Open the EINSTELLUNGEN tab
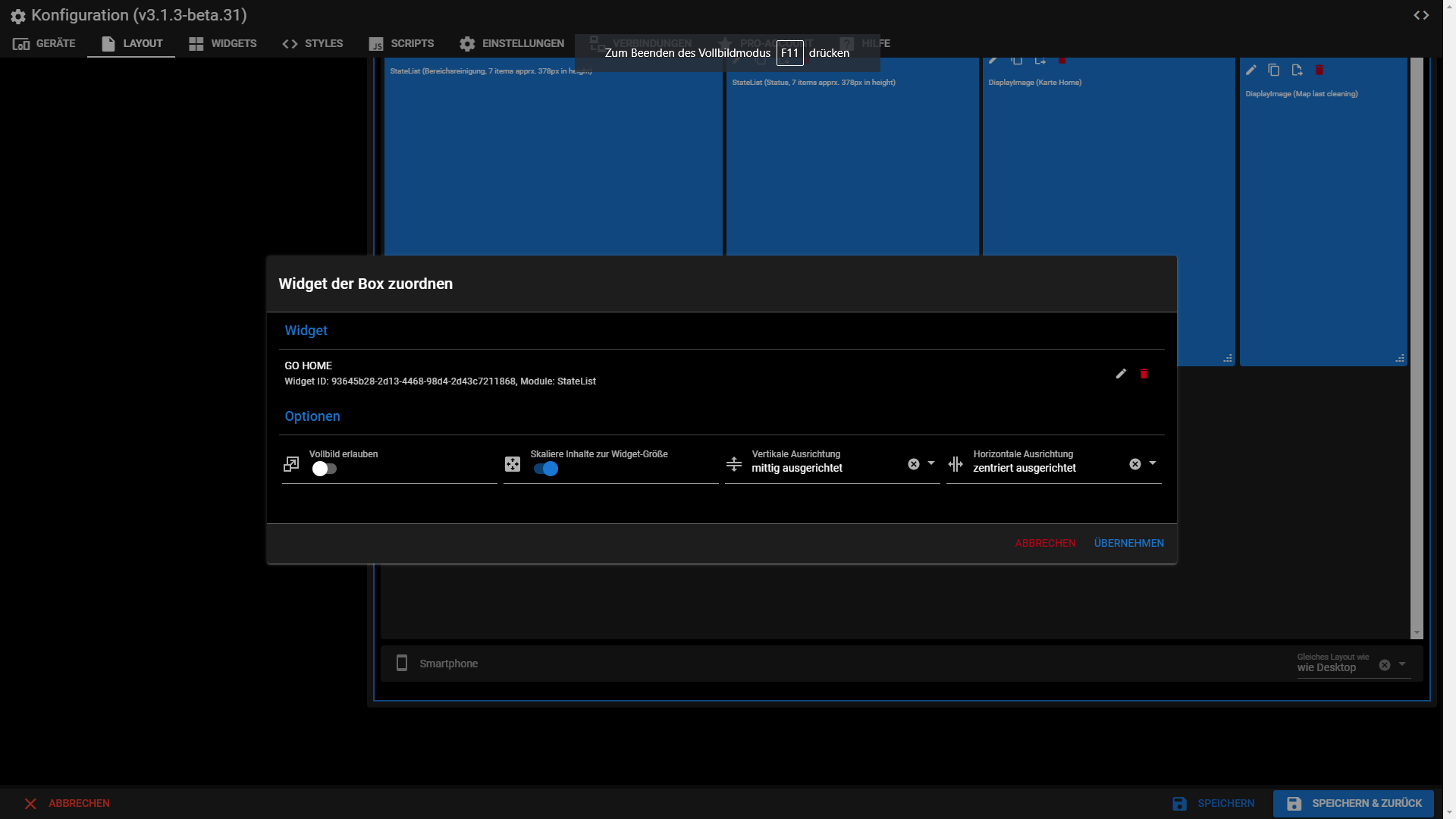The width and height of the screenshot is (1456, 819). [x=512, y=43]
